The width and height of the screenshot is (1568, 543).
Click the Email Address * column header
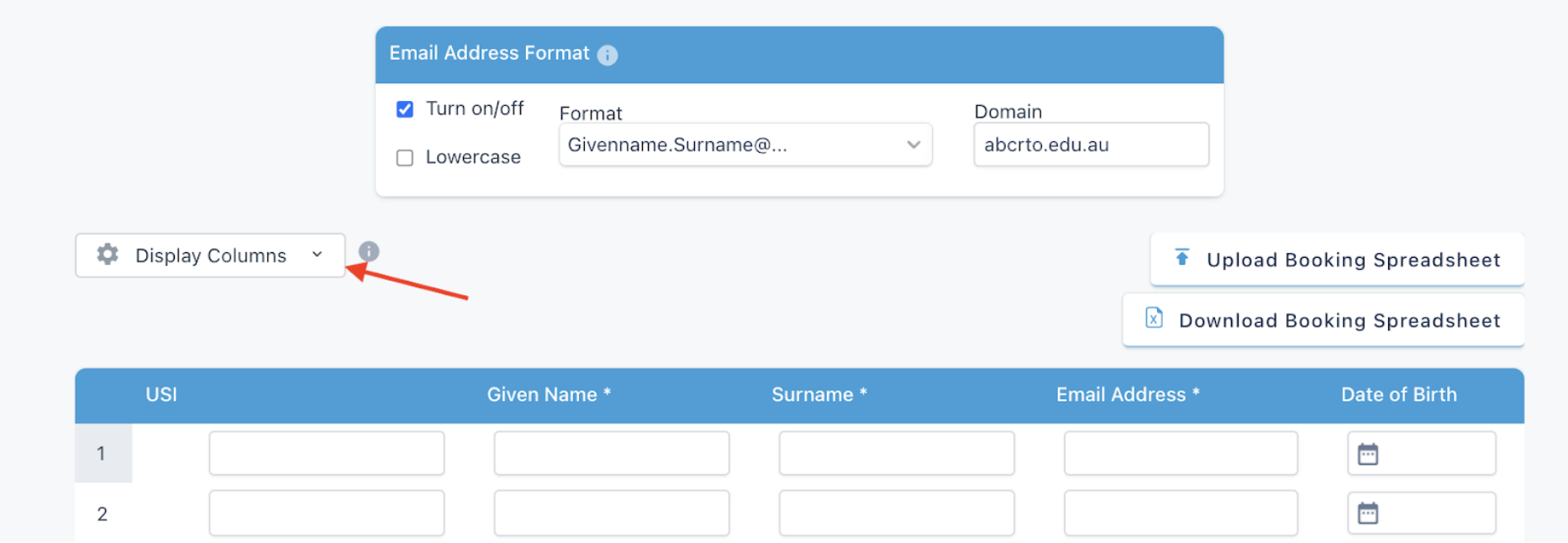1128,394
